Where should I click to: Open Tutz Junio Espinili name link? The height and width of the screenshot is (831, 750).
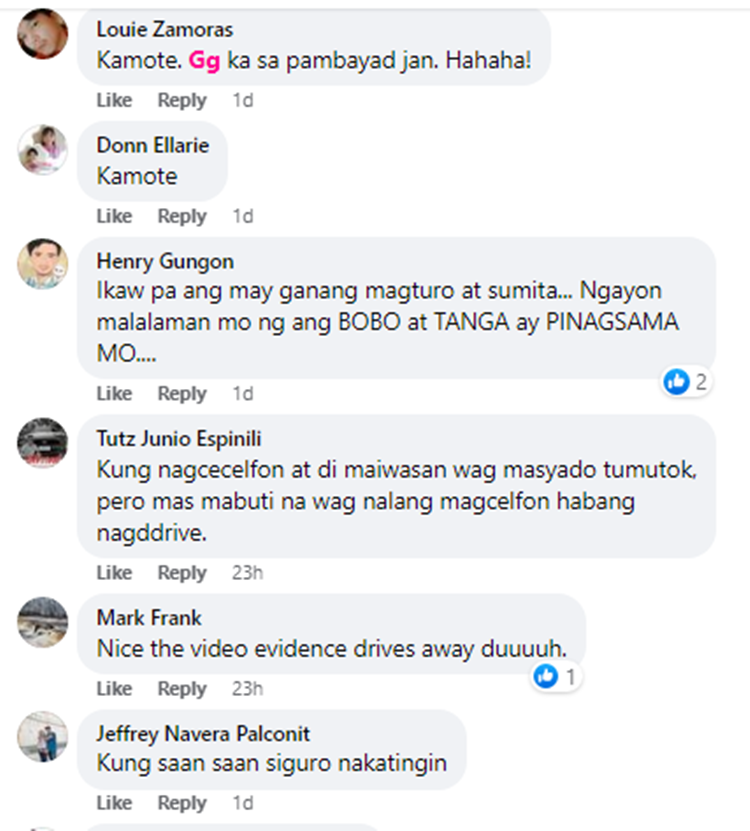click(x=179, y=439)
